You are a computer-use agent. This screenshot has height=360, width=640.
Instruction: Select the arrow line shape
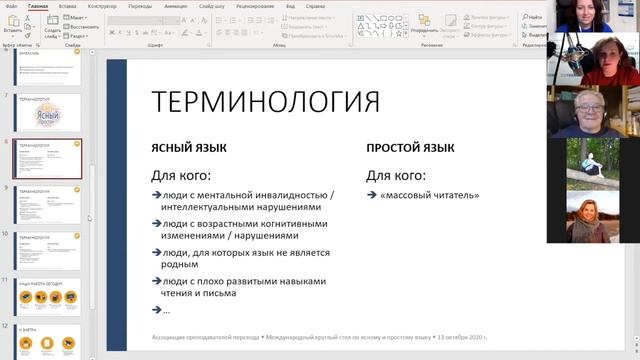(376, 18)
